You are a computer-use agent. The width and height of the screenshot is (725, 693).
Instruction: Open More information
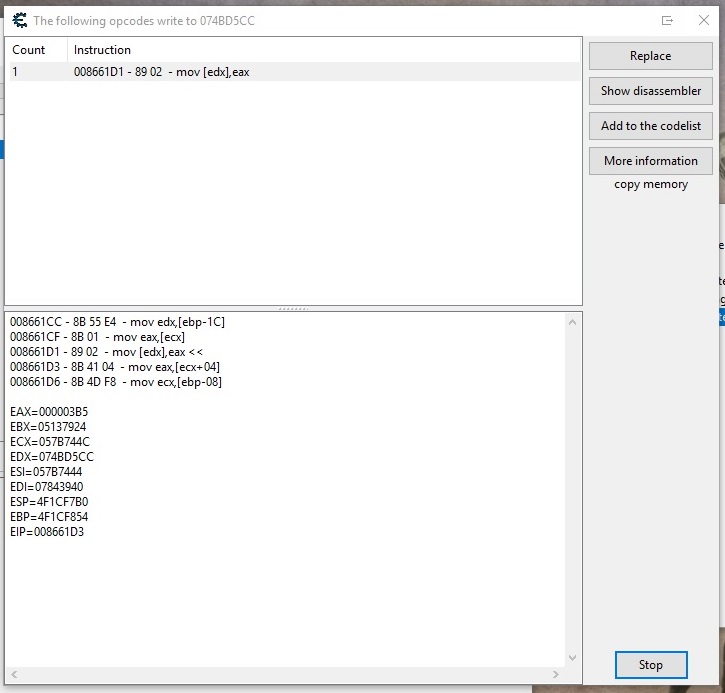650,161
